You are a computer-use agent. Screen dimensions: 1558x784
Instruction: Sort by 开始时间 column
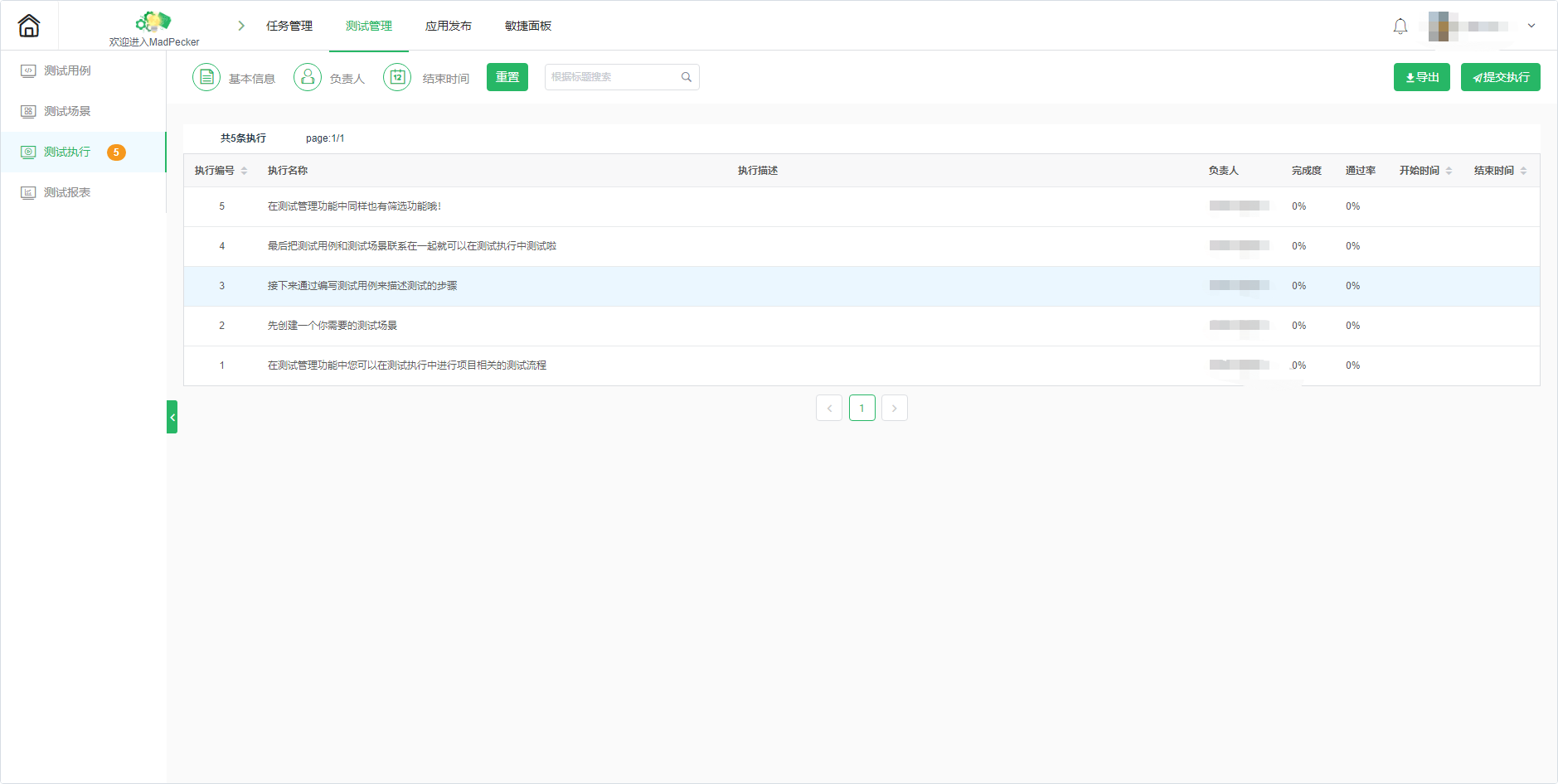click(x=1449, y=171)
